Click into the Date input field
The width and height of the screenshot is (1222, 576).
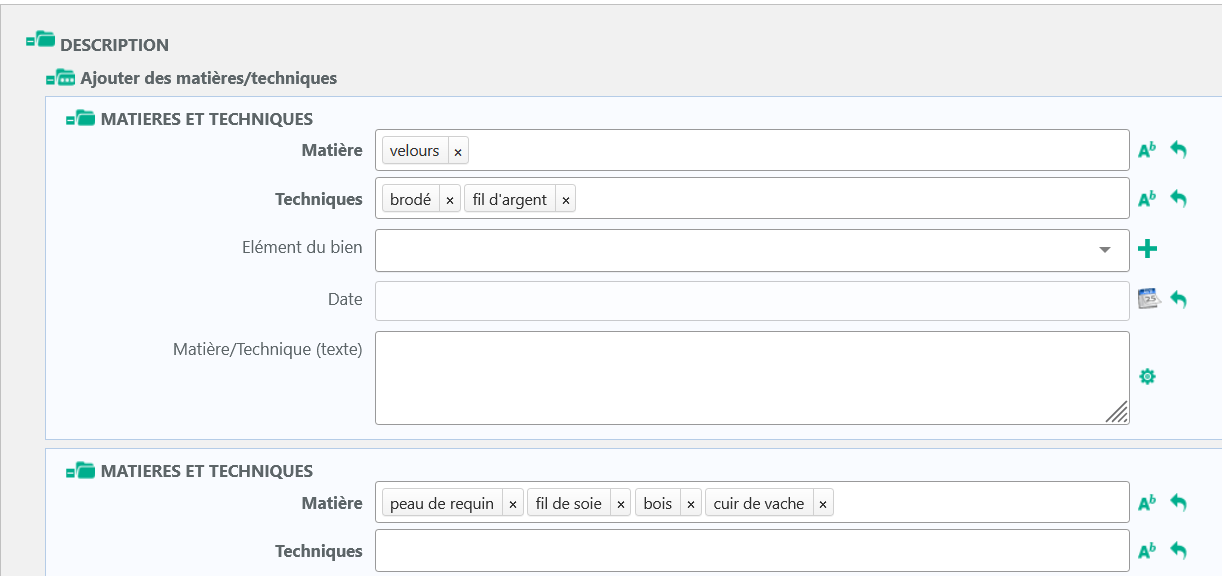751,300
